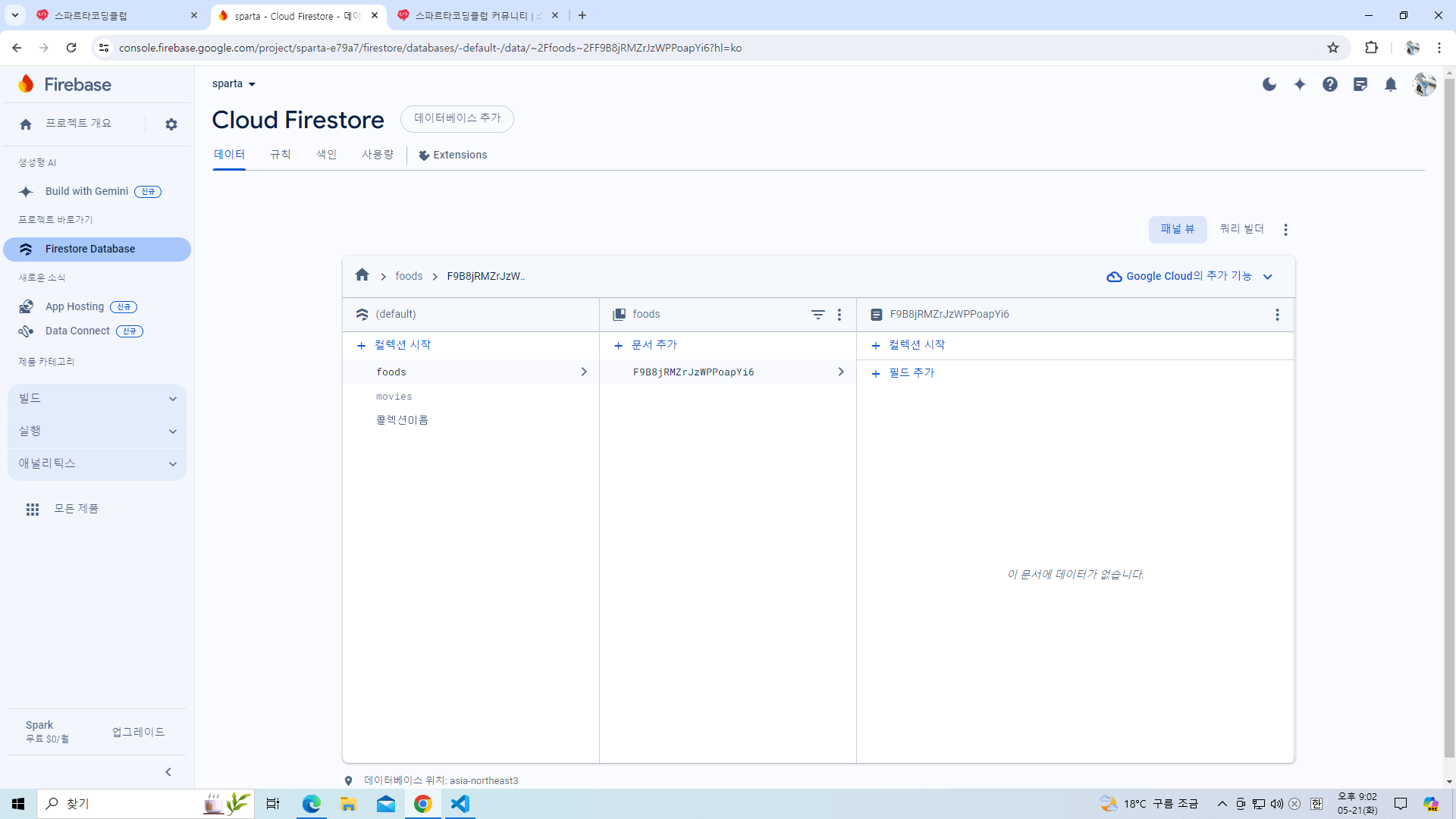Select the foods collection row
1456x819 pixels.
471,372
